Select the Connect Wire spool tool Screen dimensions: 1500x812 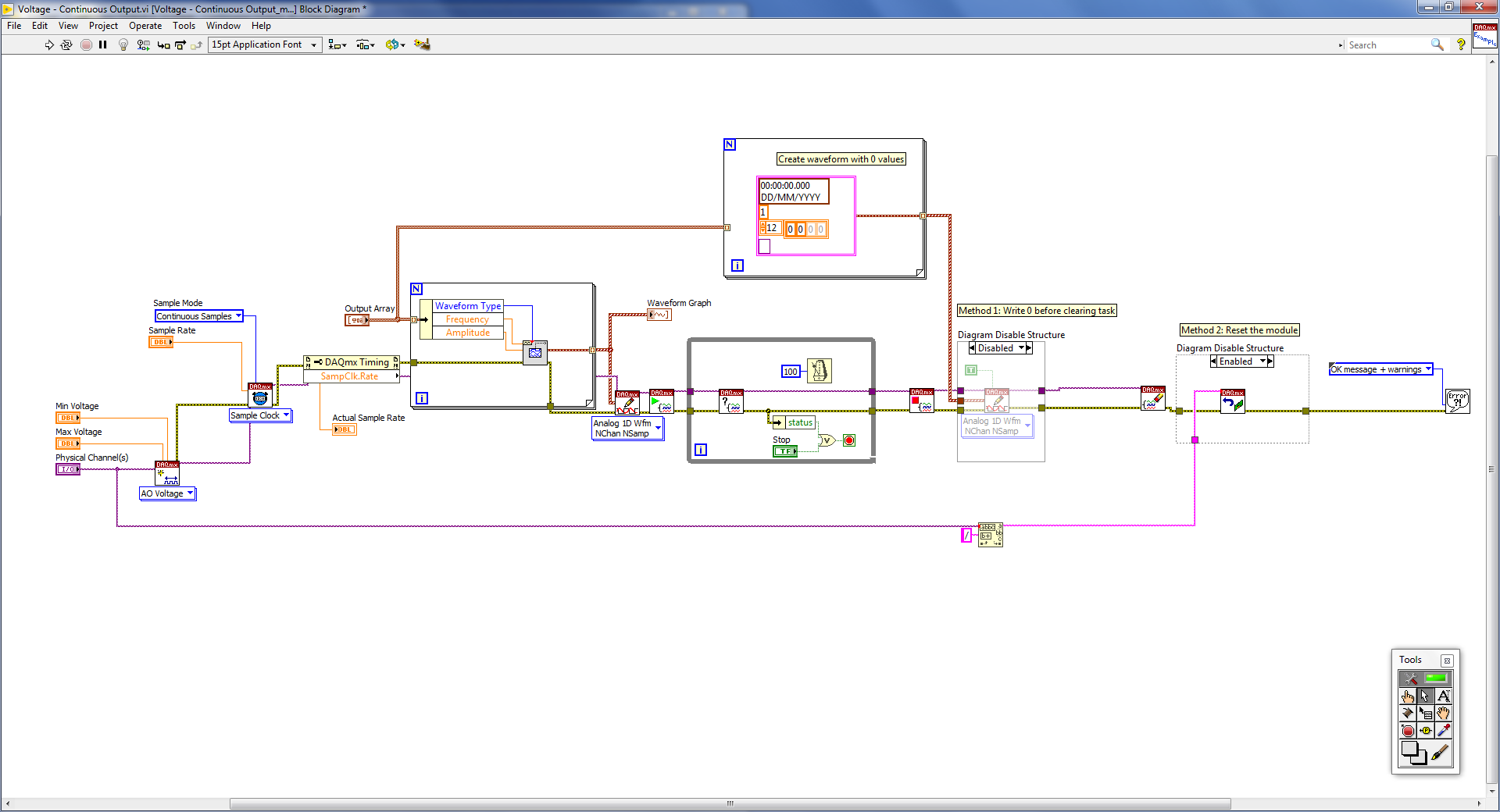pyautogui.click(x=1408, y=713)
